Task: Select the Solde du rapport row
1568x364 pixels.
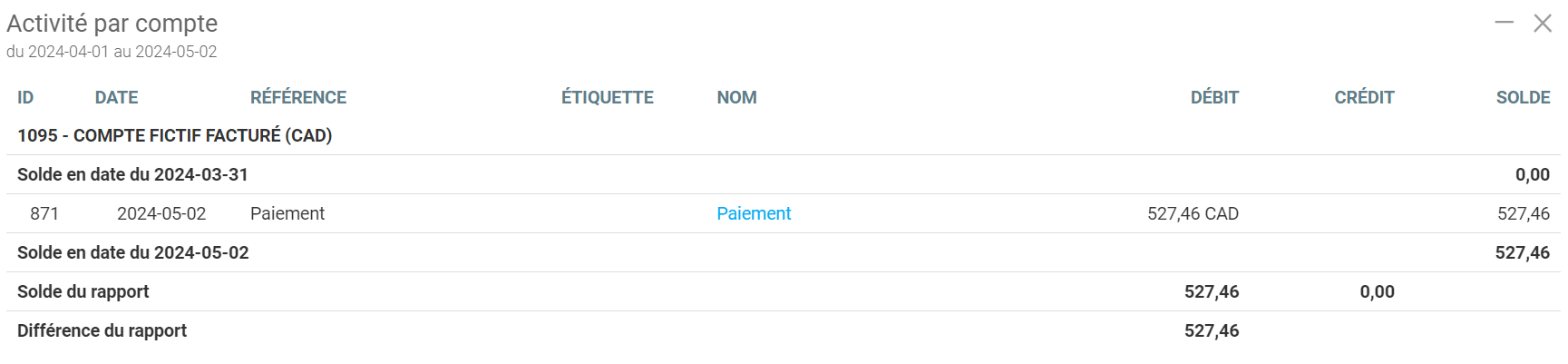Action: click(83, 291)
